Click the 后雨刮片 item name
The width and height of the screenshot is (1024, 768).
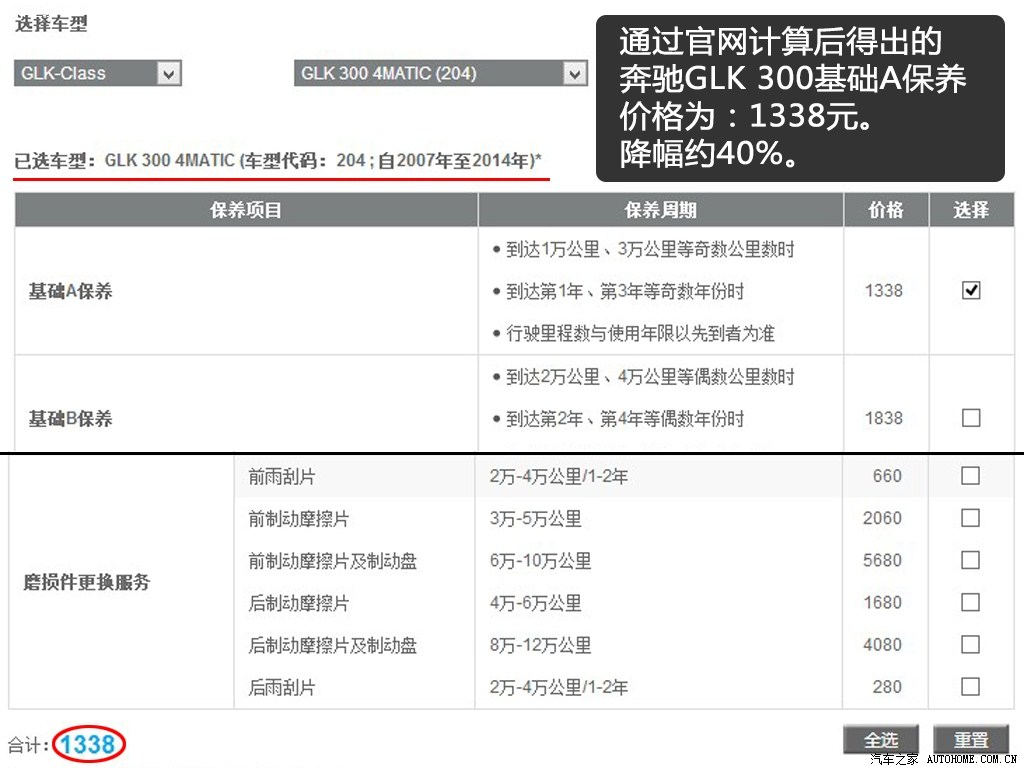pyautogui.click(x=281, y=688)
